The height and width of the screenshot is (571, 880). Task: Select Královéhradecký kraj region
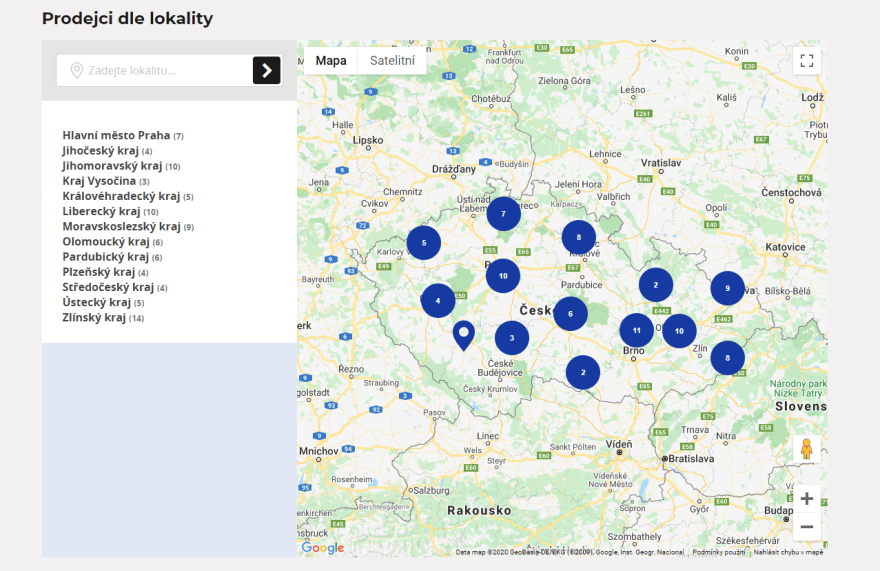pos(128,196)
